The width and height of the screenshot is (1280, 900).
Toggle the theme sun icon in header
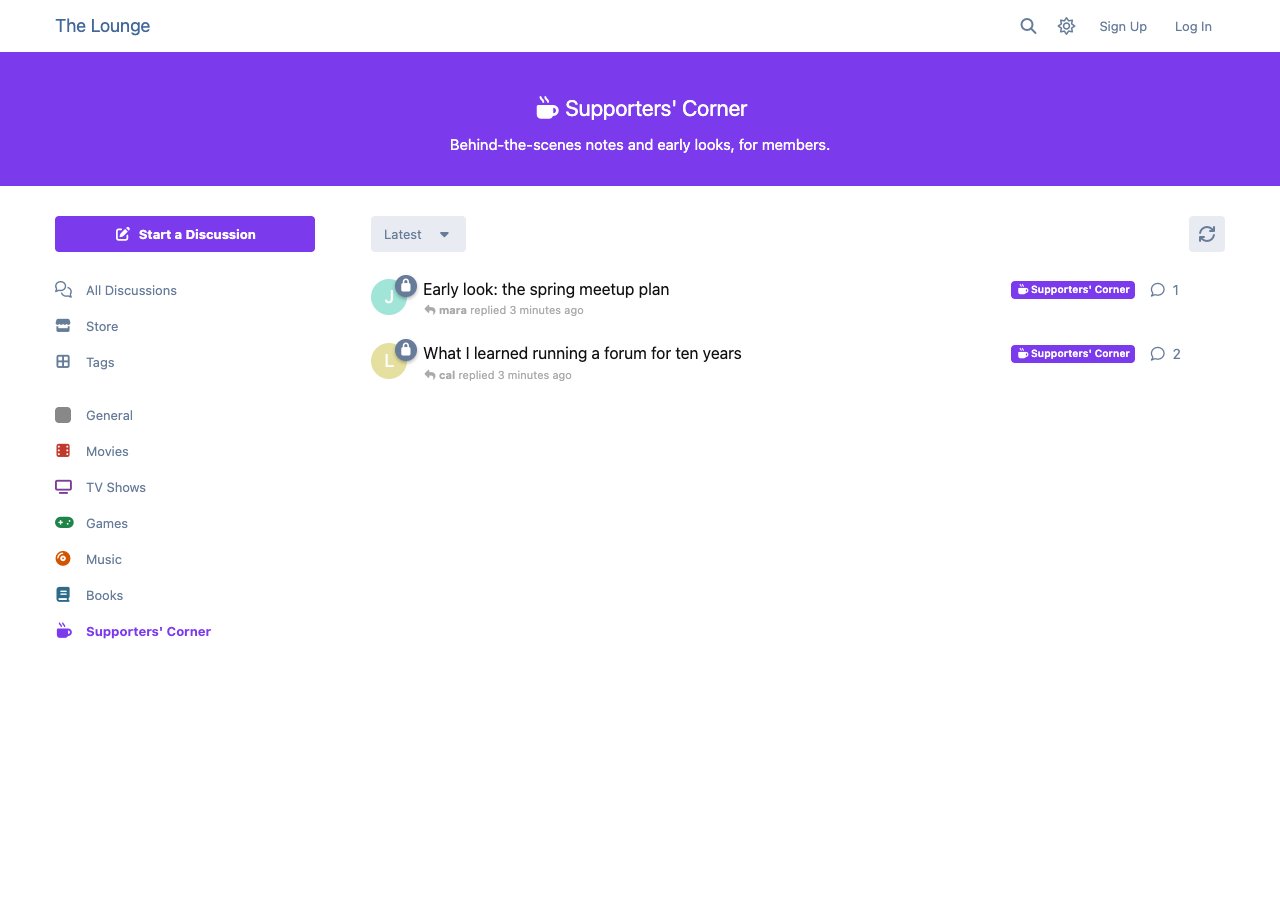1067,26
